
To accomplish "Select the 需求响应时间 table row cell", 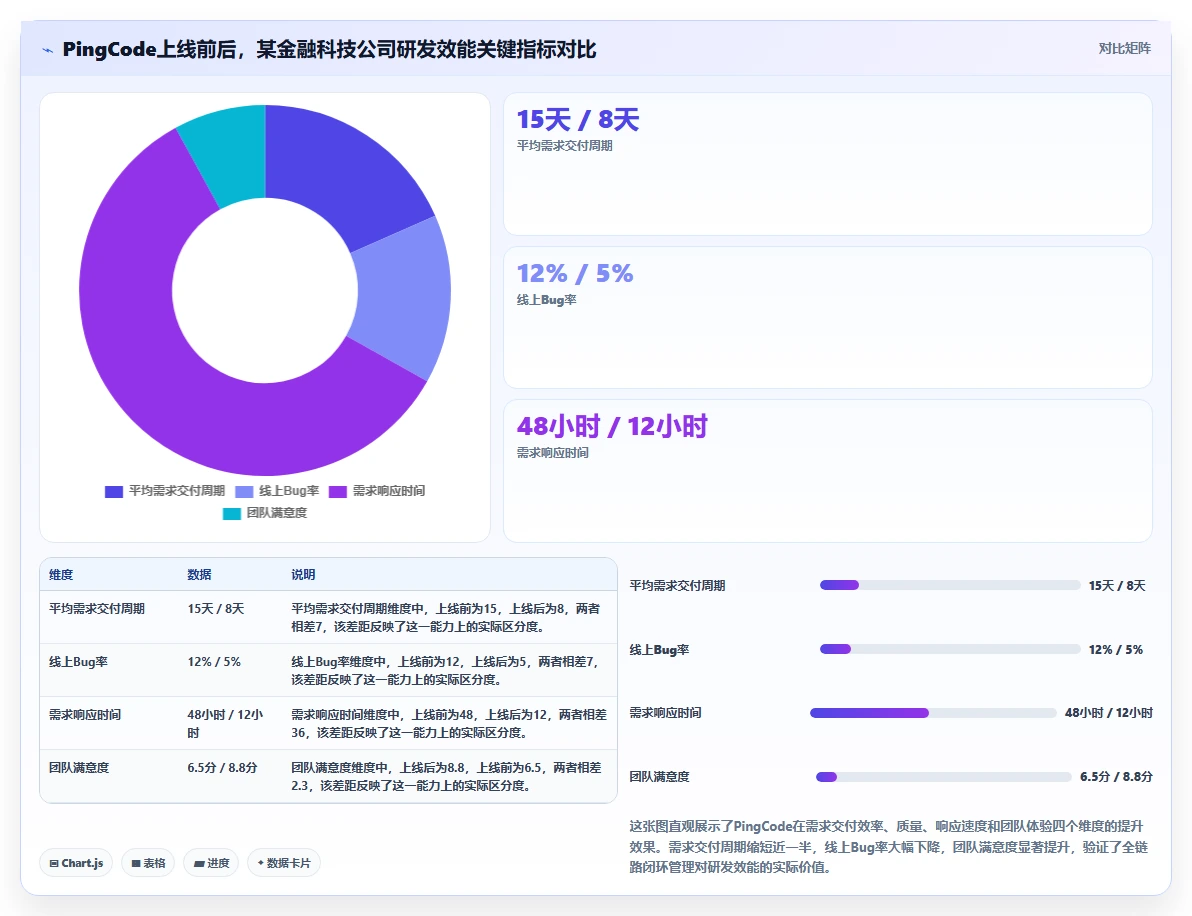I will click(84, 715).
